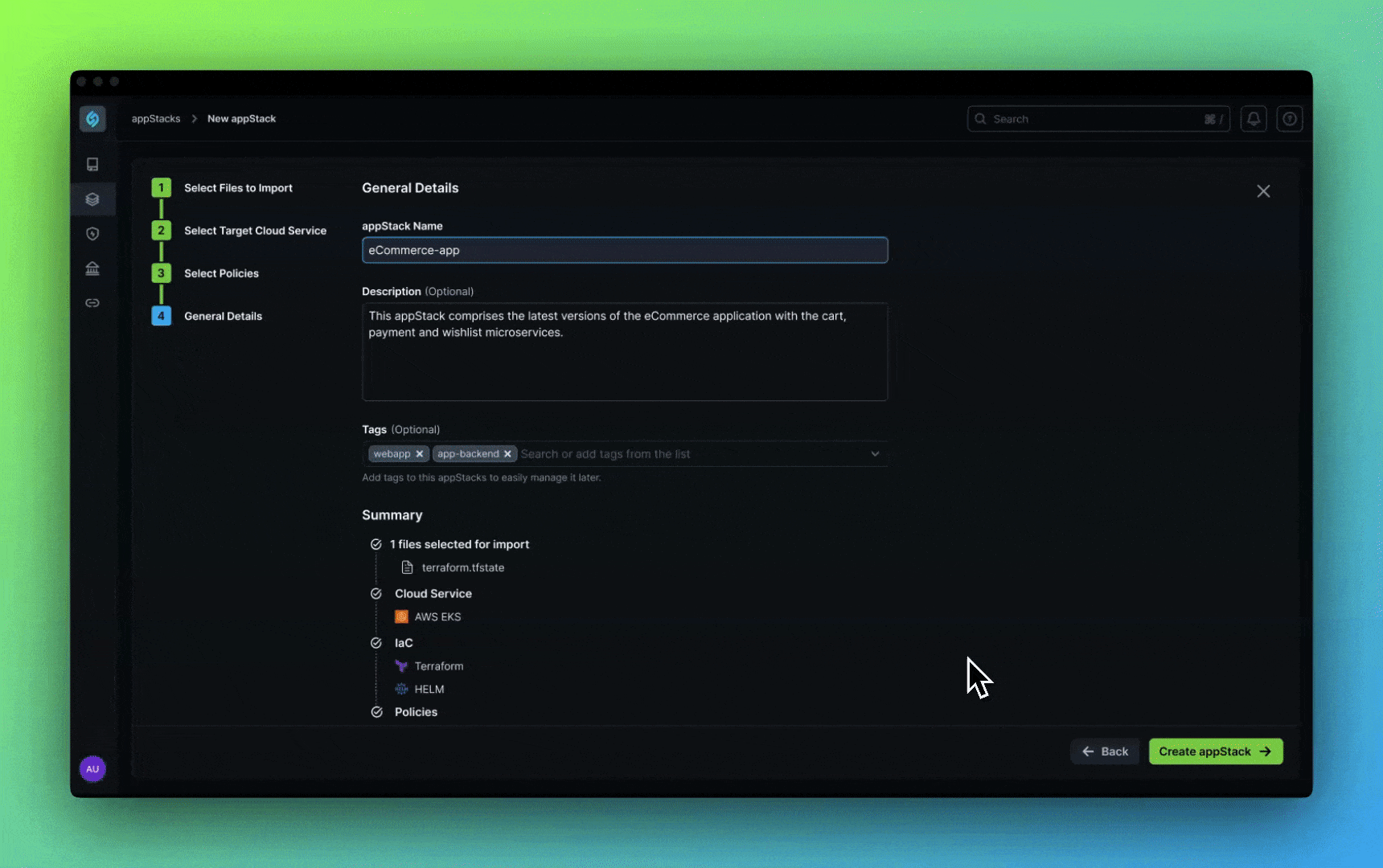This screenshot has height=868, width=1383.
Task: Select the AWS EKS icon in summary
Action: pos(401,616)
